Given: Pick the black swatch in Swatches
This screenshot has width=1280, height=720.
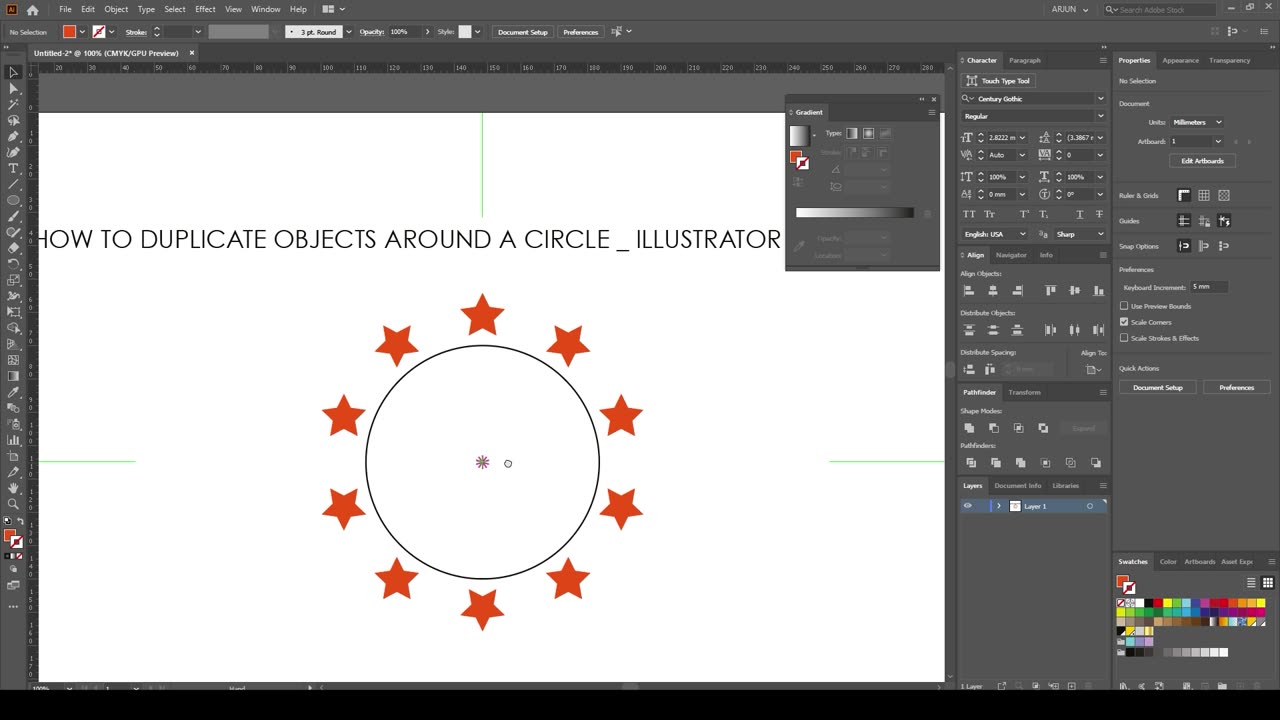Looking at the screenshot, I should pyautogui.click(x=1148, y=603).
